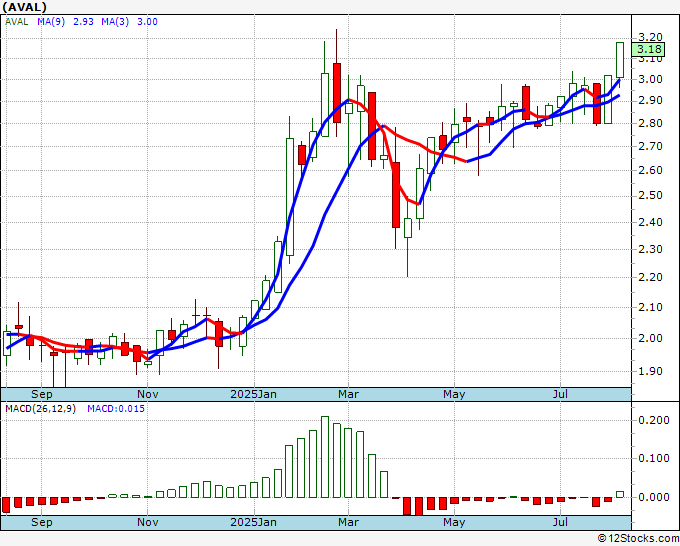Click the 0.000 MACD axis label
Screen dimensions: 680x546
pyautogui.click(x=654, y=497)
